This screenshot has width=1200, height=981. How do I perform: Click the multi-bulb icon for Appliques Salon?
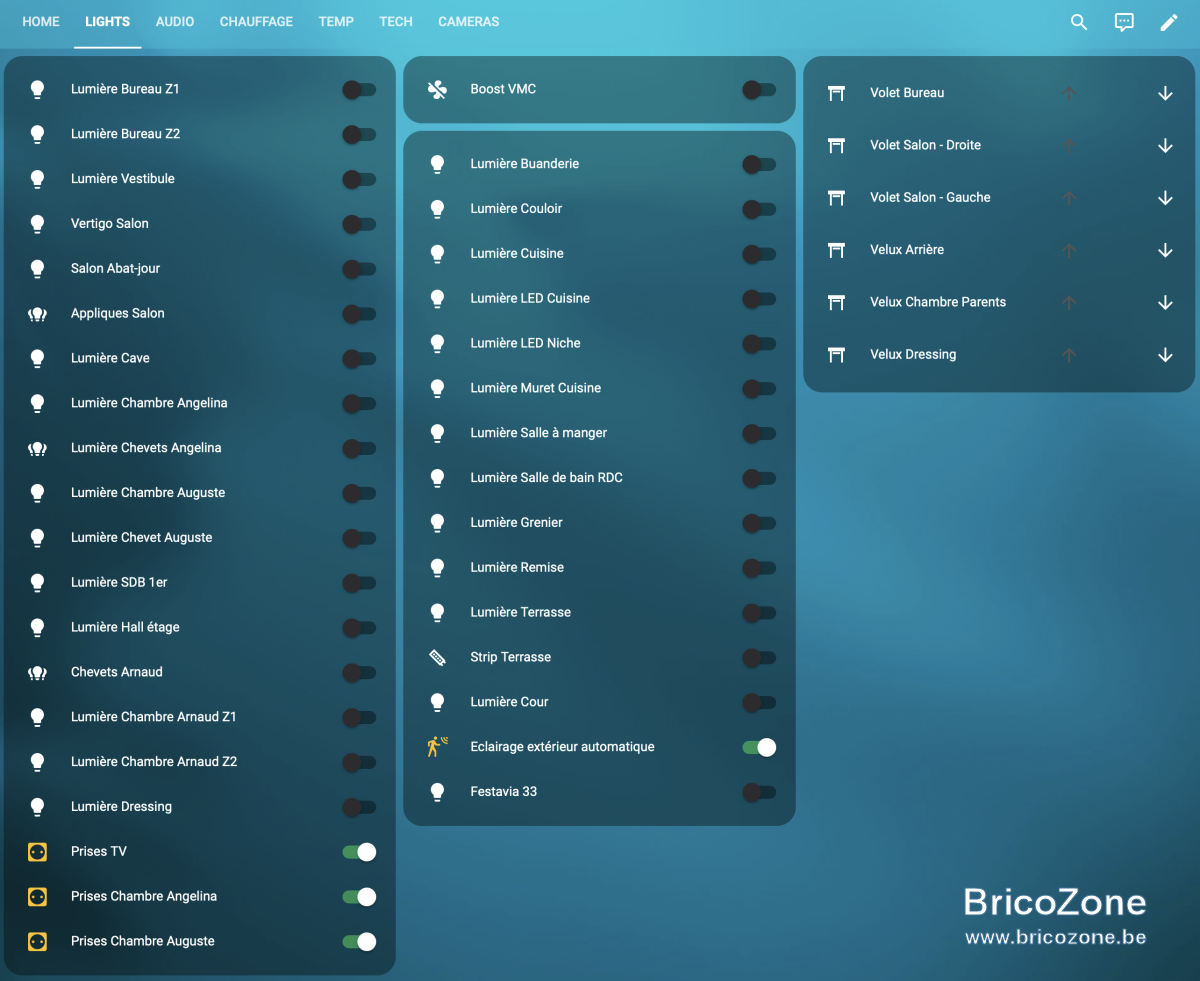(37, 314)
